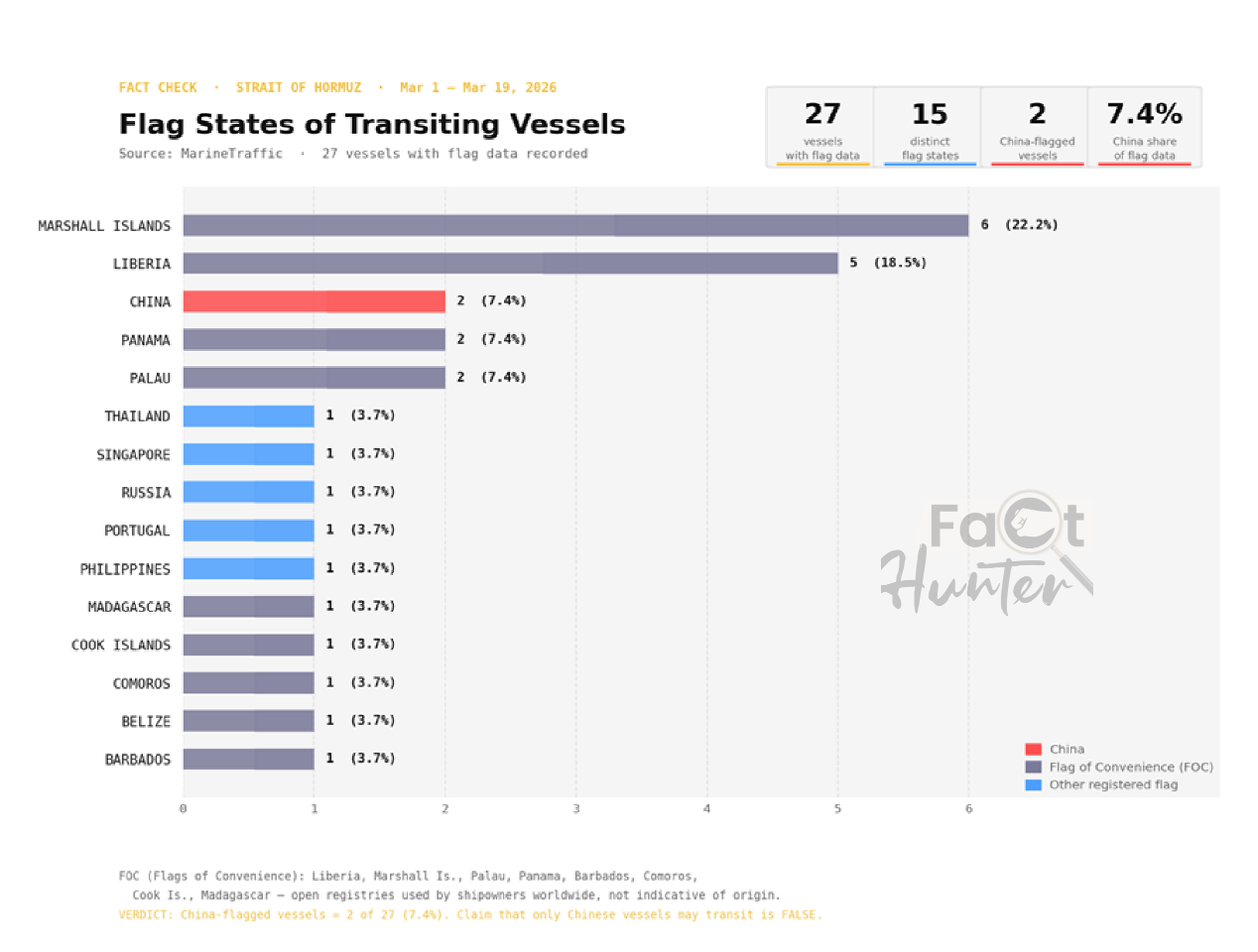Click the Russia bar in the chart
This screenshot has height=952, width=1258.
tap(248, 493)
